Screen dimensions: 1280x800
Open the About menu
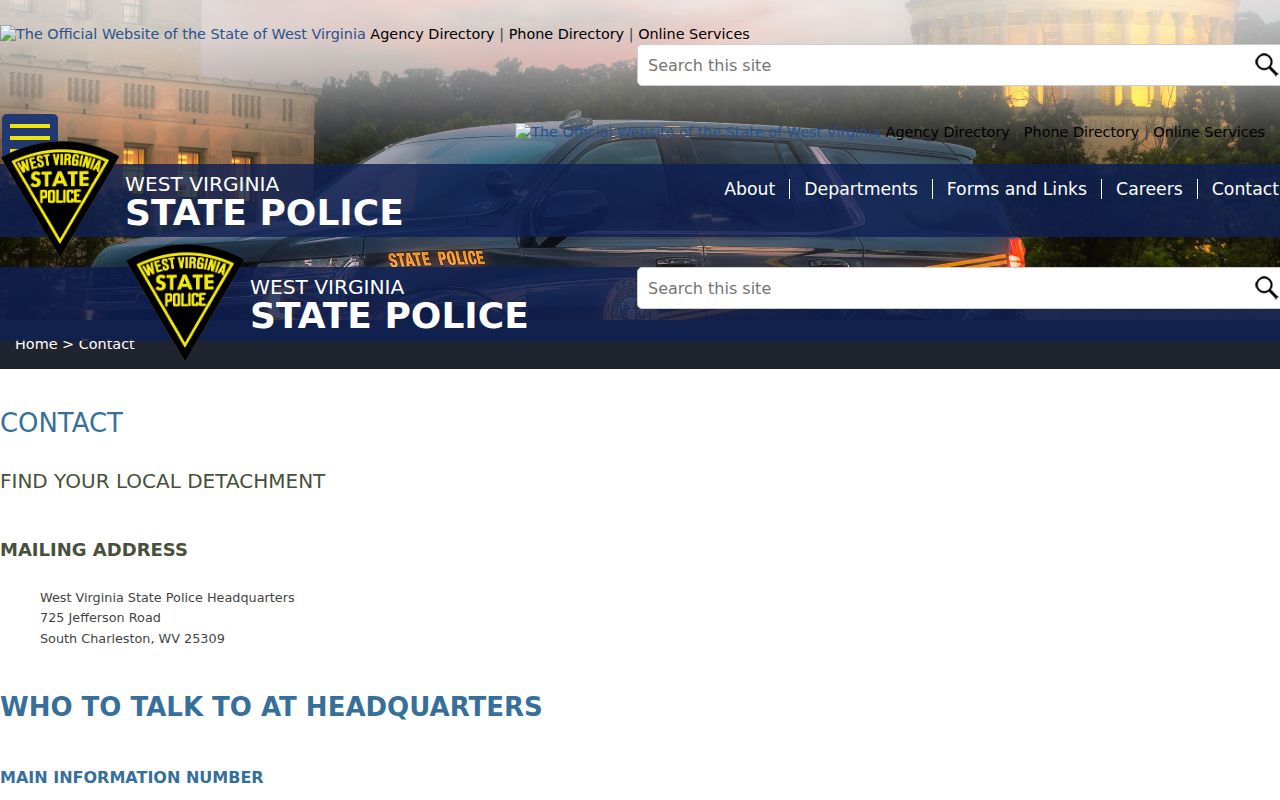(x=749, y=189)
